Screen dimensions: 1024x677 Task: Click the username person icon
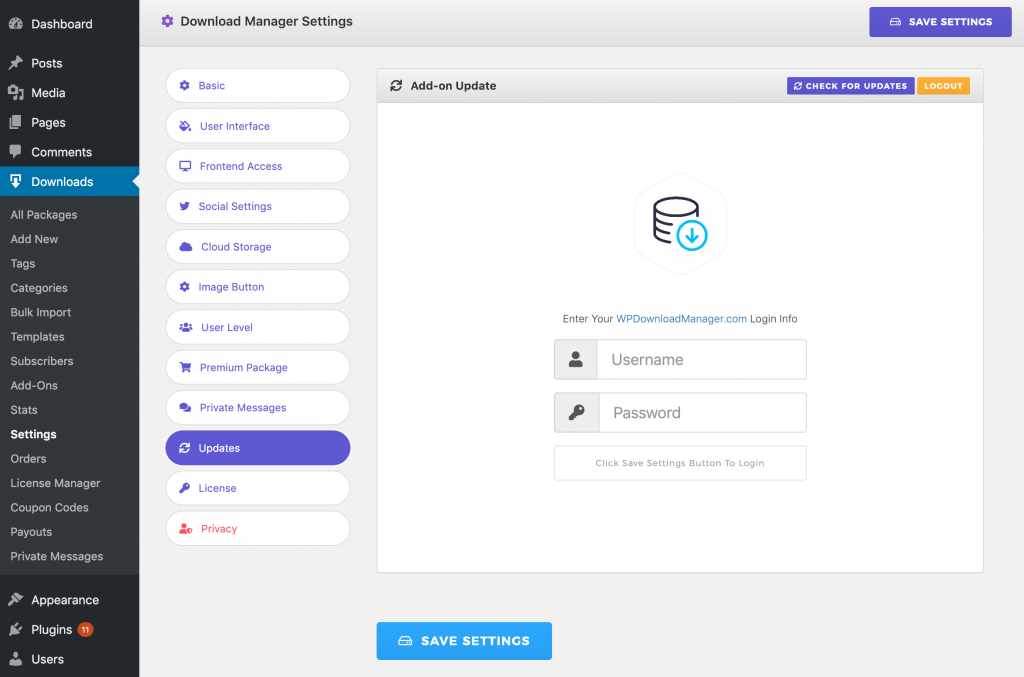[575, 359]
